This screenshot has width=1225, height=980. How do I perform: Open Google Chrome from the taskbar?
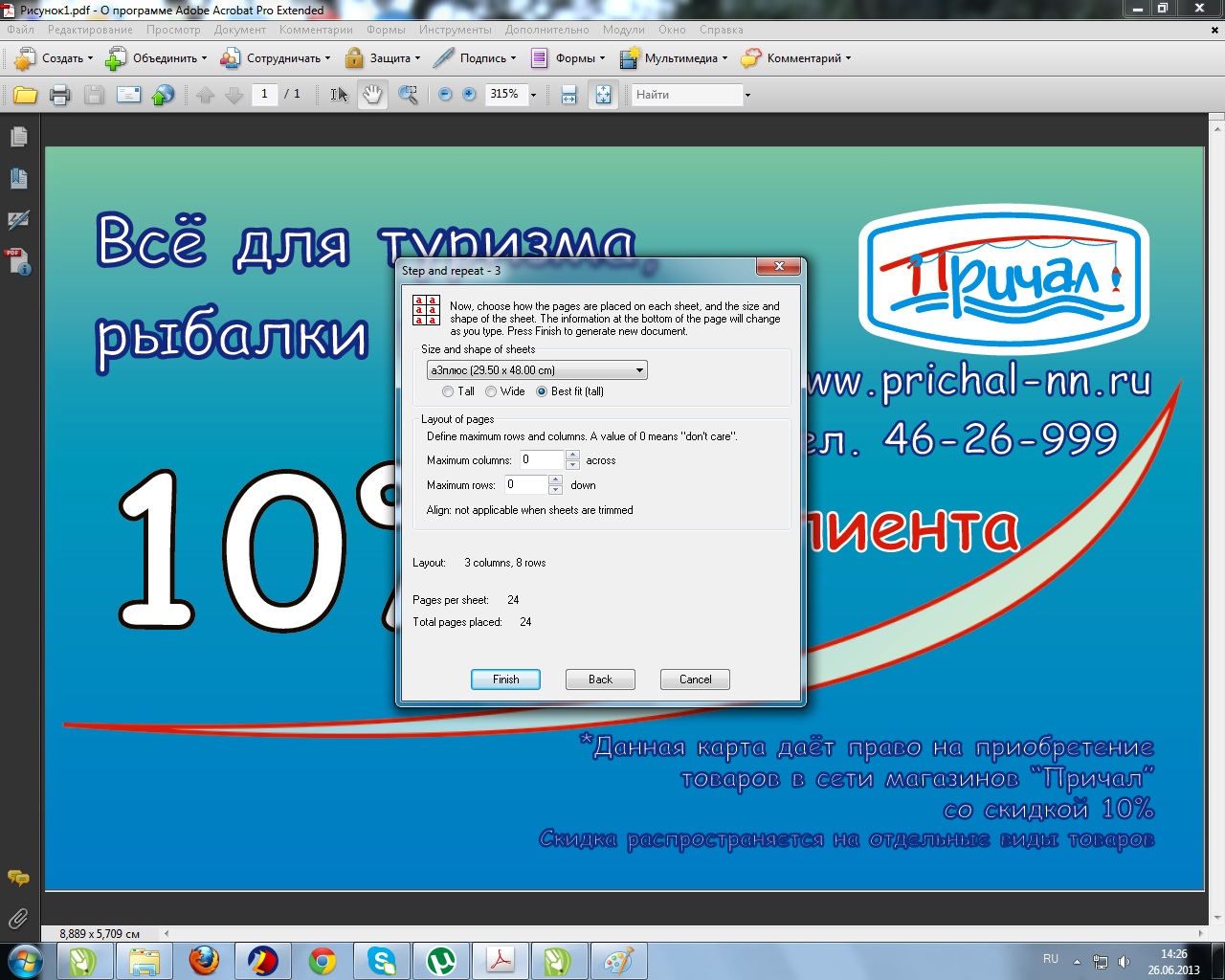pos(323,961)
